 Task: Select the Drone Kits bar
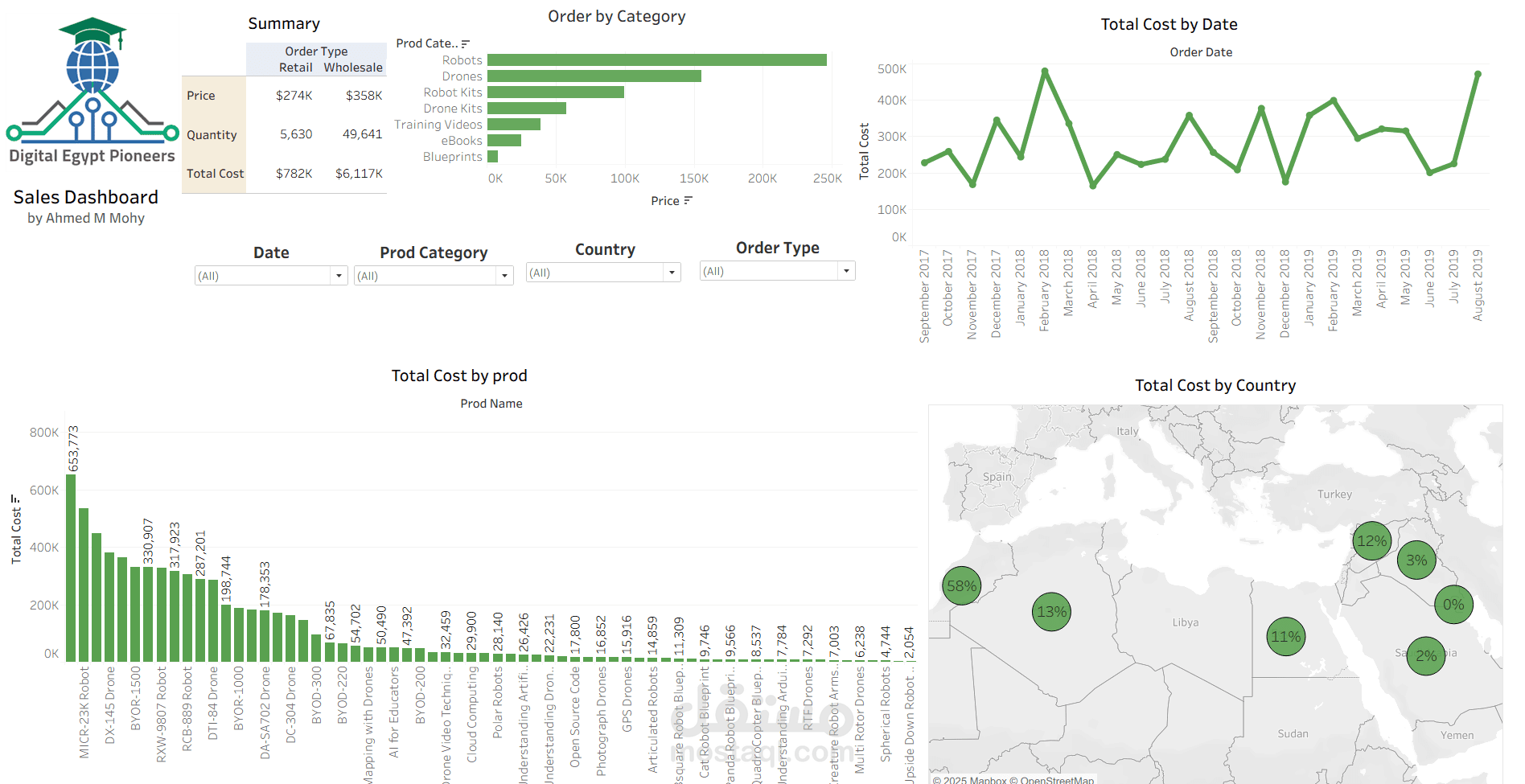(x=526, y=109)
